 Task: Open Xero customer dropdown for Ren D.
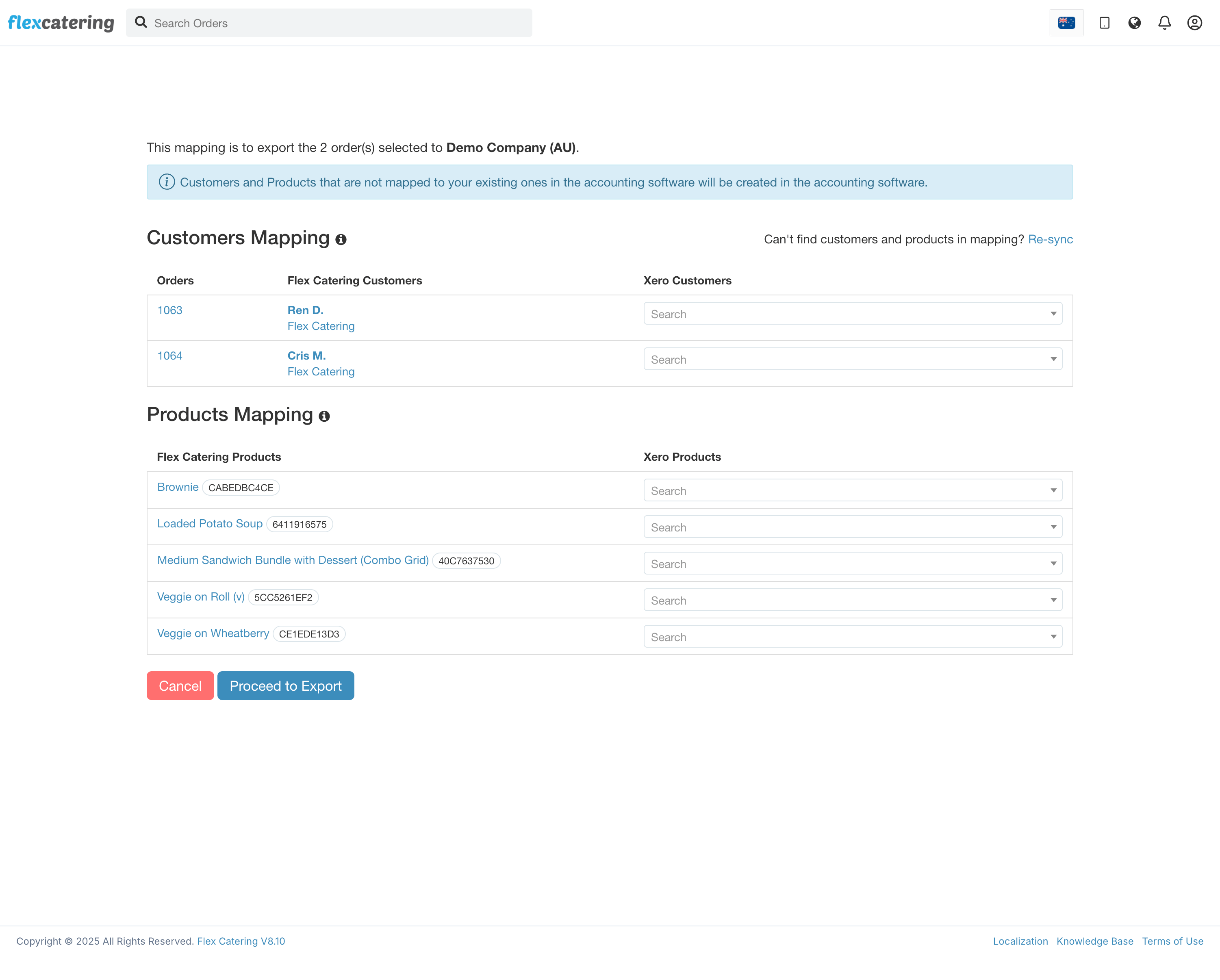coord(853,314)
